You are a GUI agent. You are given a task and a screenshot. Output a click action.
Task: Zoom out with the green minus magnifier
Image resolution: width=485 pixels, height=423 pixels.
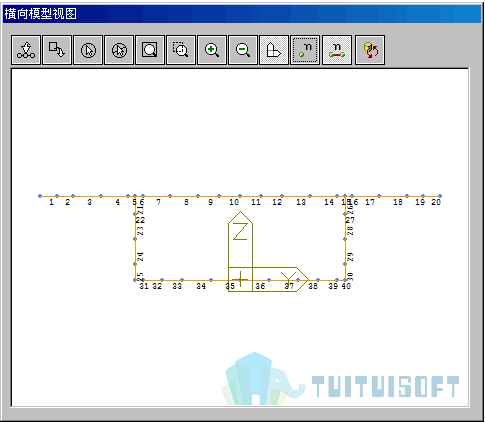pyautogui.click(x=243, y=50)
